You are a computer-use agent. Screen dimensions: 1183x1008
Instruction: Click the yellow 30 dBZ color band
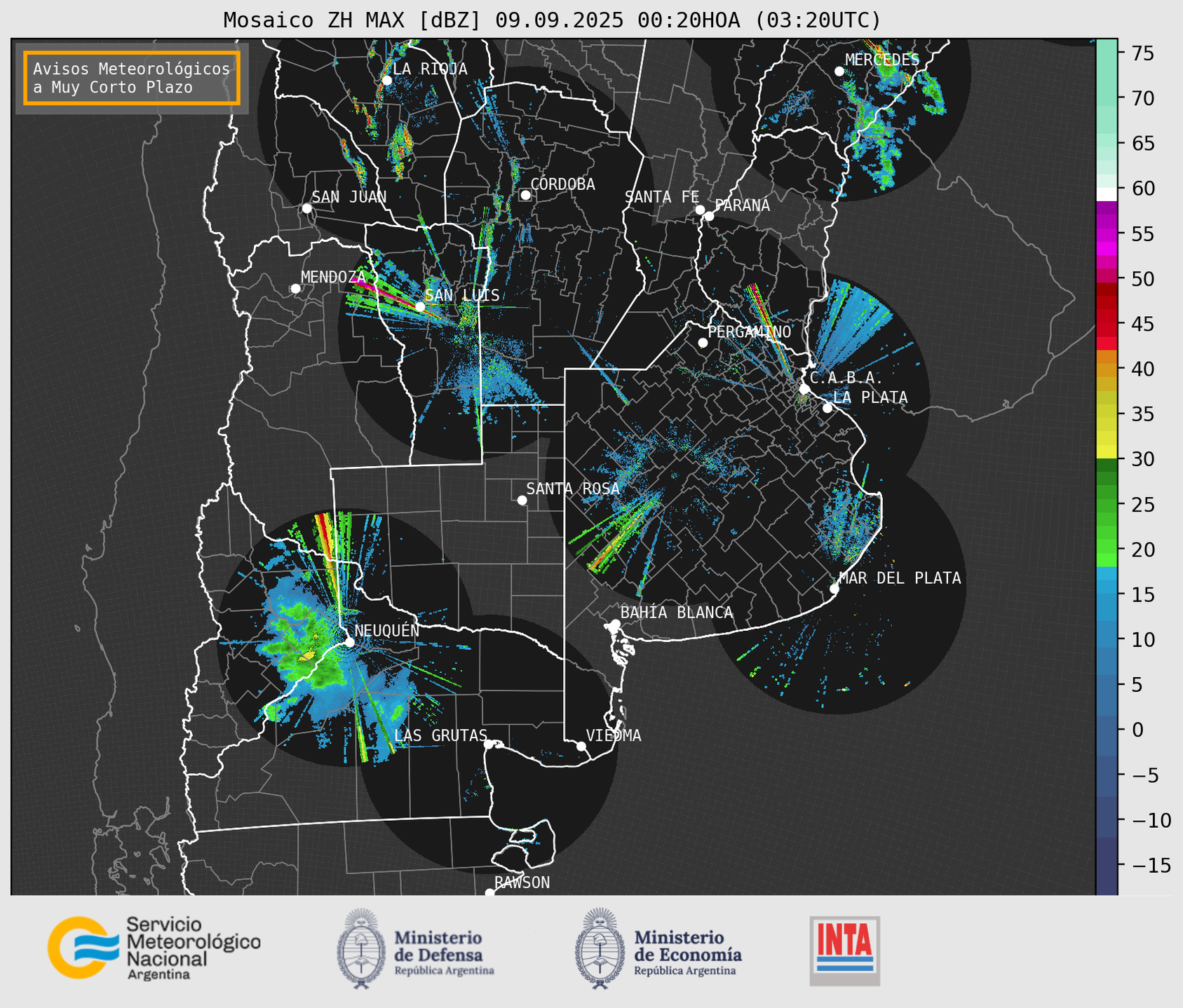point(1107,452)
